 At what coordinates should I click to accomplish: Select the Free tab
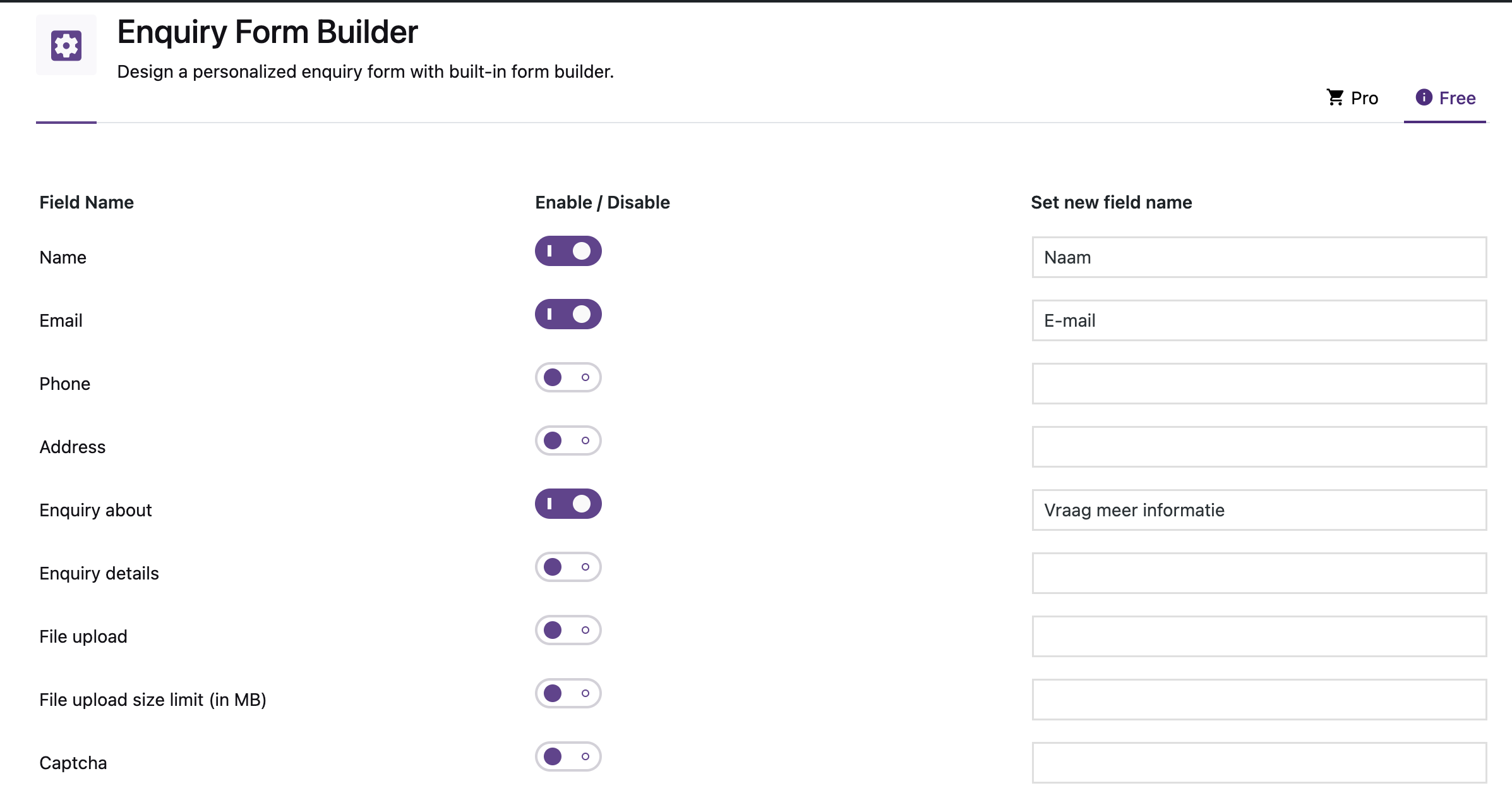pyautogui.click(x=1445, y=98)
